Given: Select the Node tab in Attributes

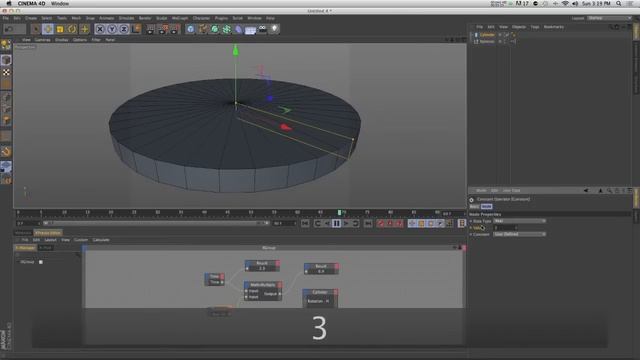Looking at the screenshot, I should click(487, 207).
